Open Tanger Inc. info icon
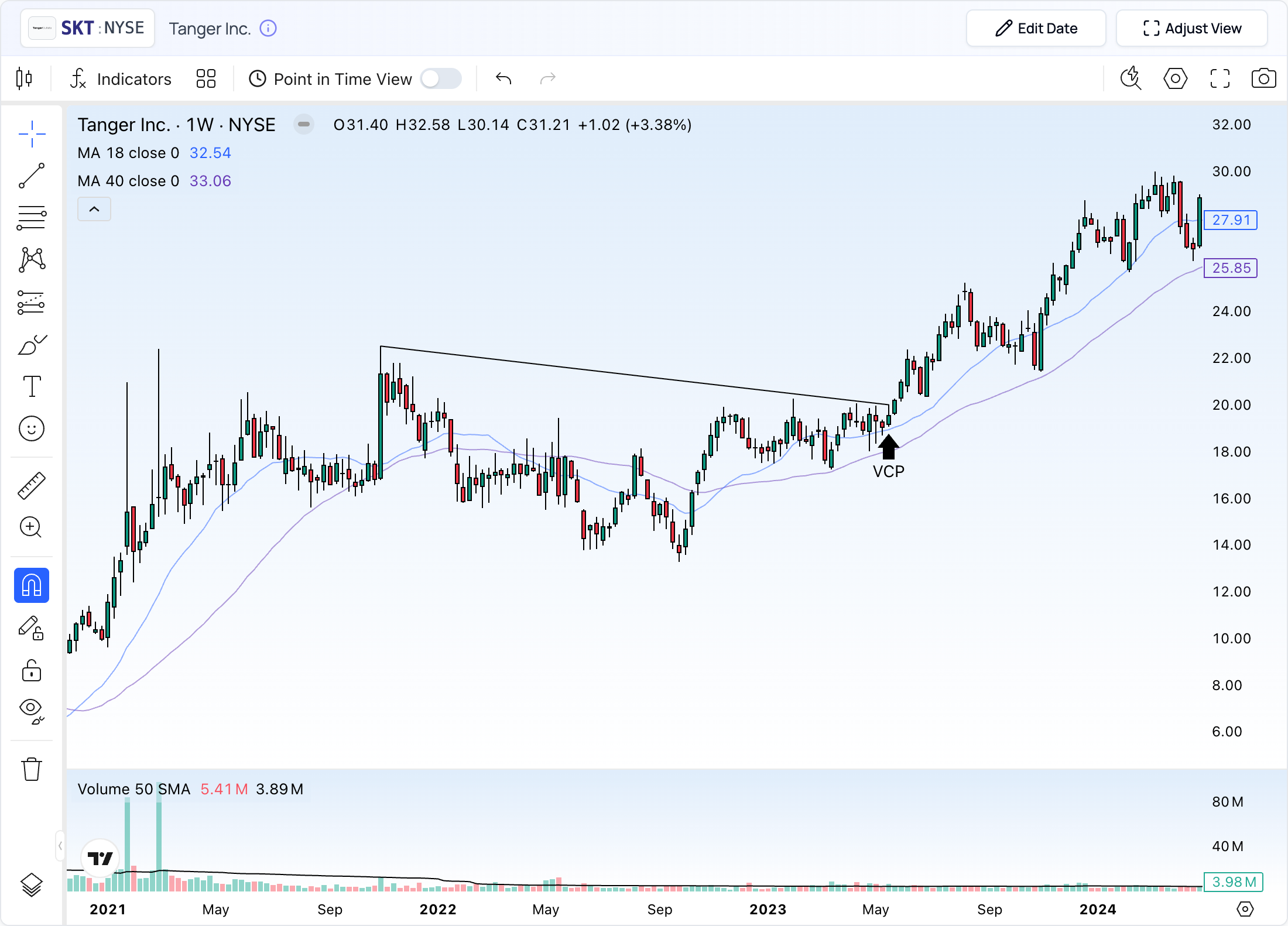Screen dimensions: 1288x926 coord(268,28)
